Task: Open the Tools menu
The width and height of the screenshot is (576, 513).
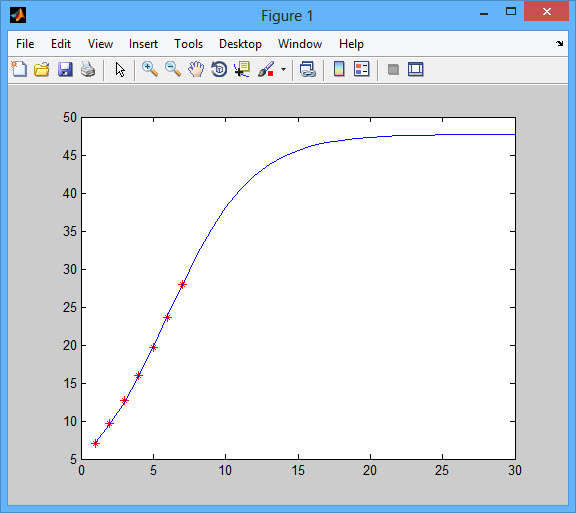Action: (x=188, y=44)
